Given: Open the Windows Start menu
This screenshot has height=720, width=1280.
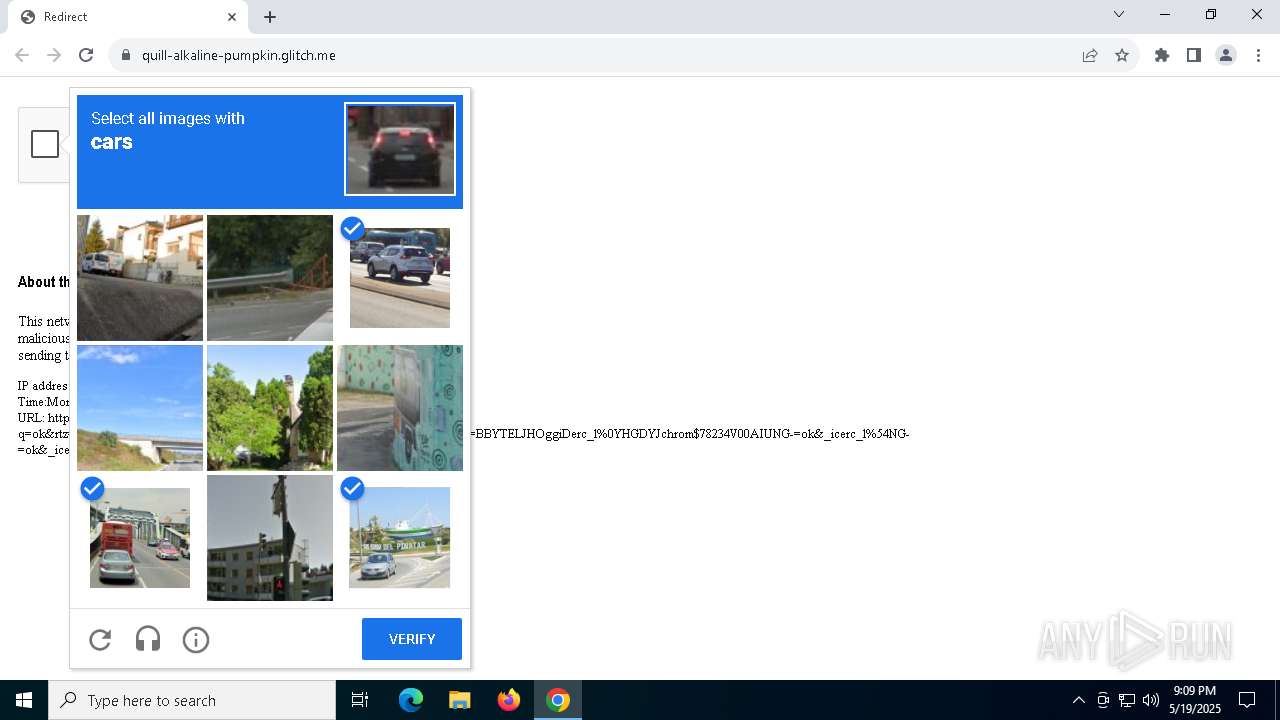Looking at the screenshot, I should pyautogui.click(x=24, y=700).
